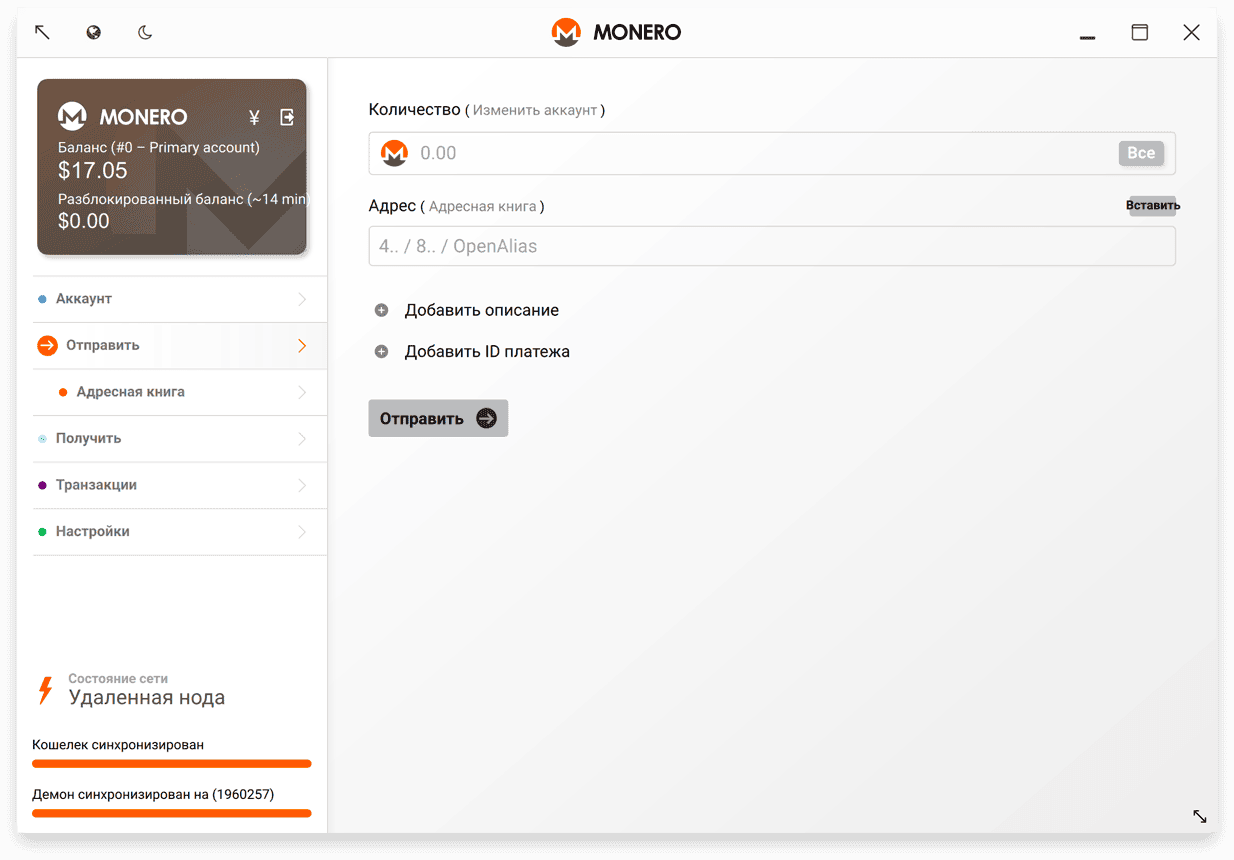The width and height of the screenshot is (1234, 860).
Task: Click the lightning bolt network status icon
Action: coord(44,690)
